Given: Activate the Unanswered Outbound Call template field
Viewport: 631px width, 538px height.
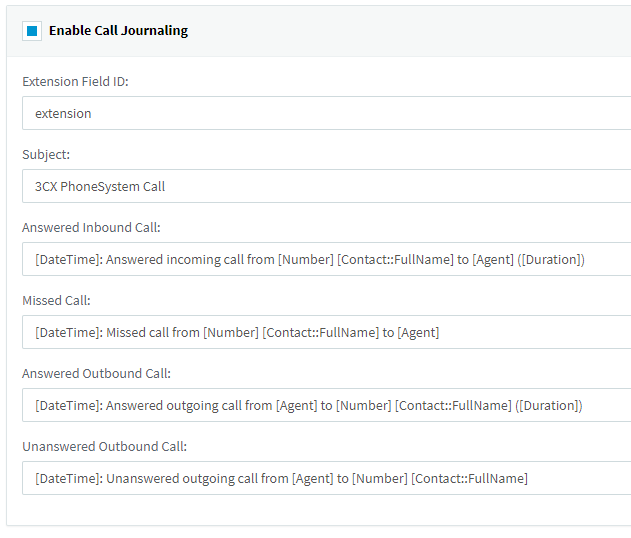Looking at the screenshot, I should click(326, 479).
